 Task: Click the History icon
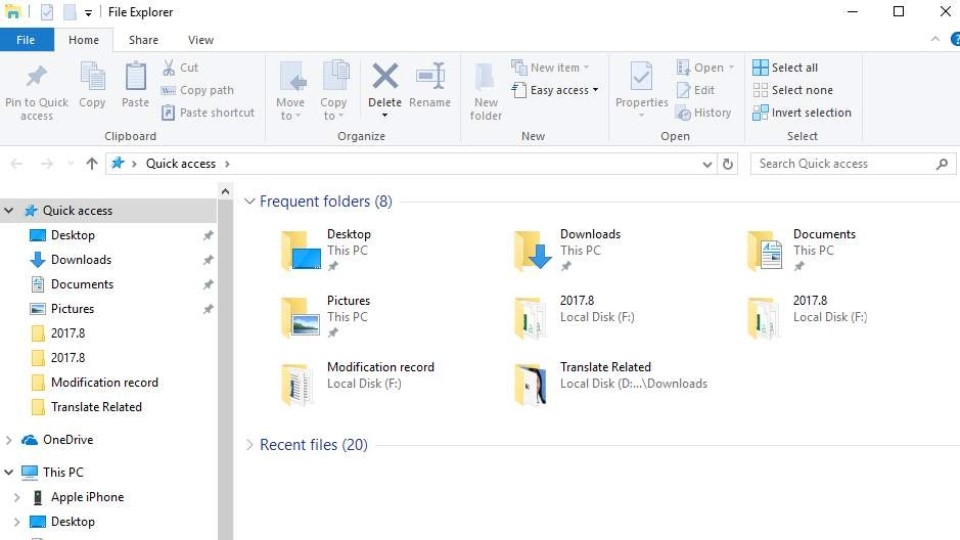(683, 113)
